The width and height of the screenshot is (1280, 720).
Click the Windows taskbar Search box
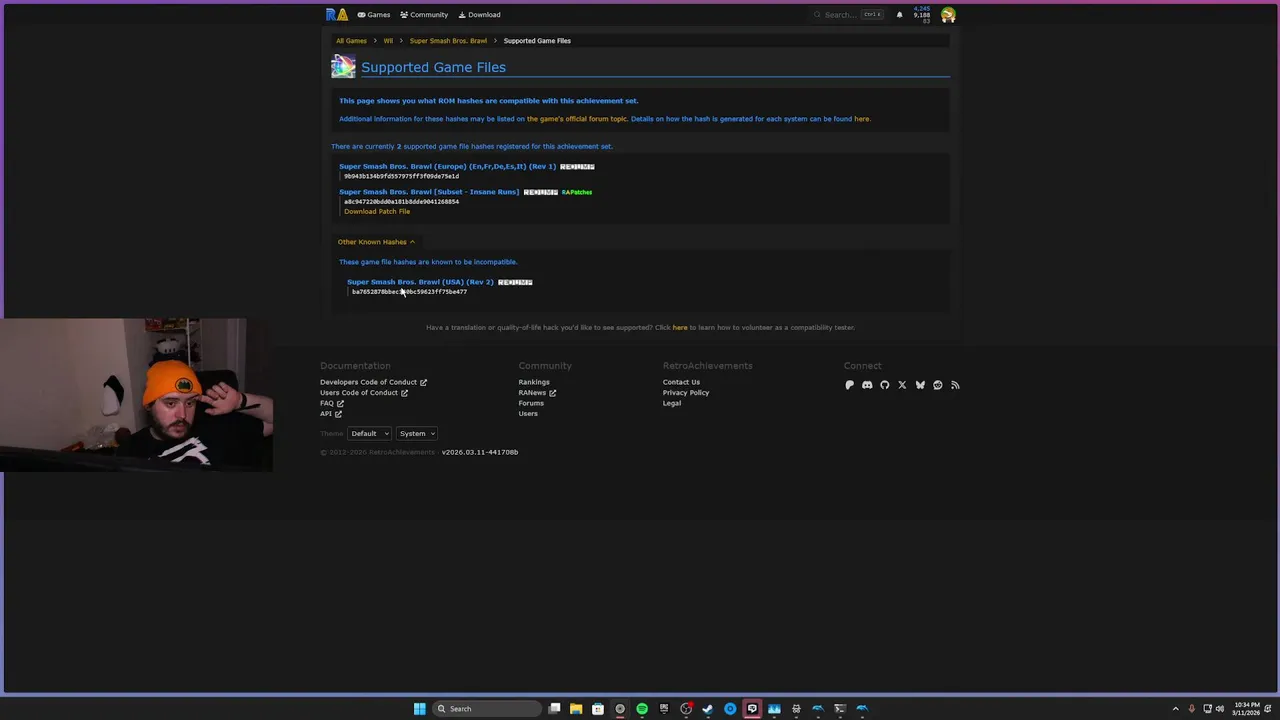(485, 709)
